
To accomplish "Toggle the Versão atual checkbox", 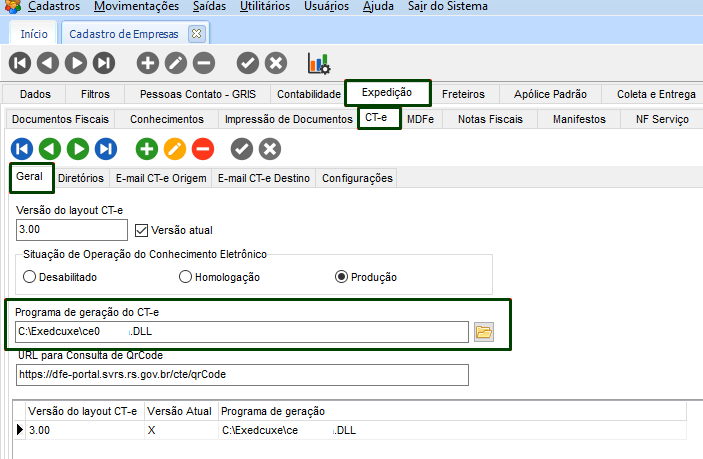I will tap(141, 230).
